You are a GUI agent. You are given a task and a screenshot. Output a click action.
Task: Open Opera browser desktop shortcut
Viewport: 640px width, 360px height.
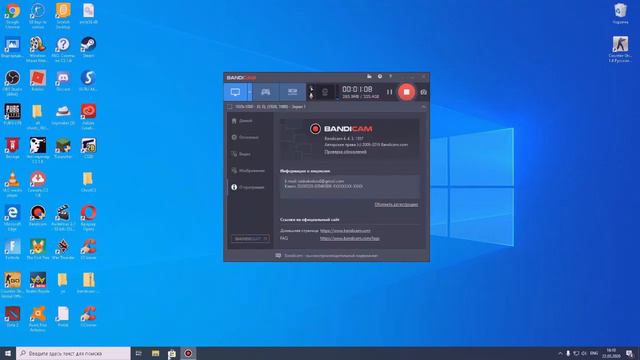(x=88, y=217)
